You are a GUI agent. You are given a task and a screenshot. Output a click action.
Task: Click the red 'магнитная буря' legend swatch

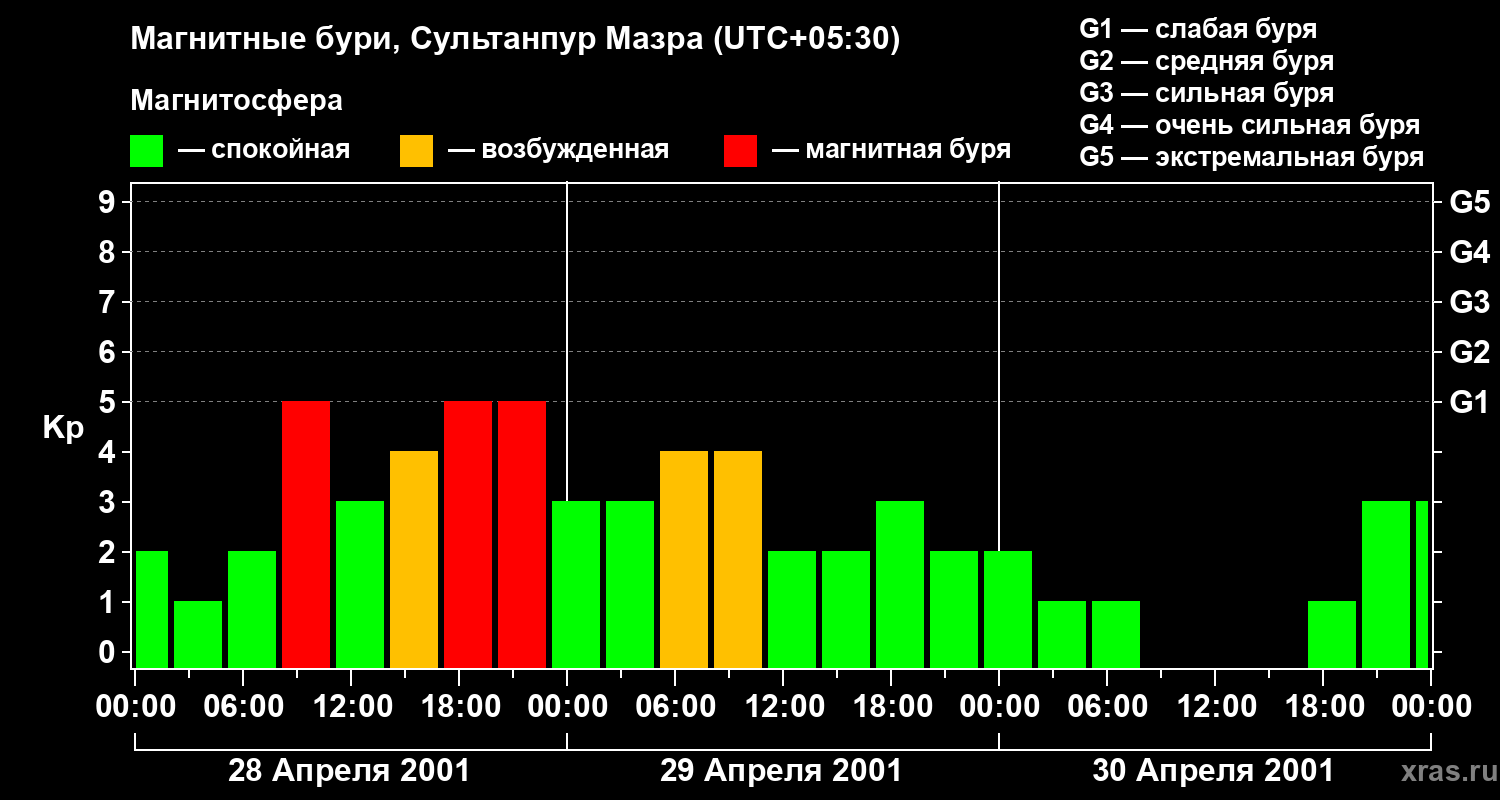click(x=740, y=151)
